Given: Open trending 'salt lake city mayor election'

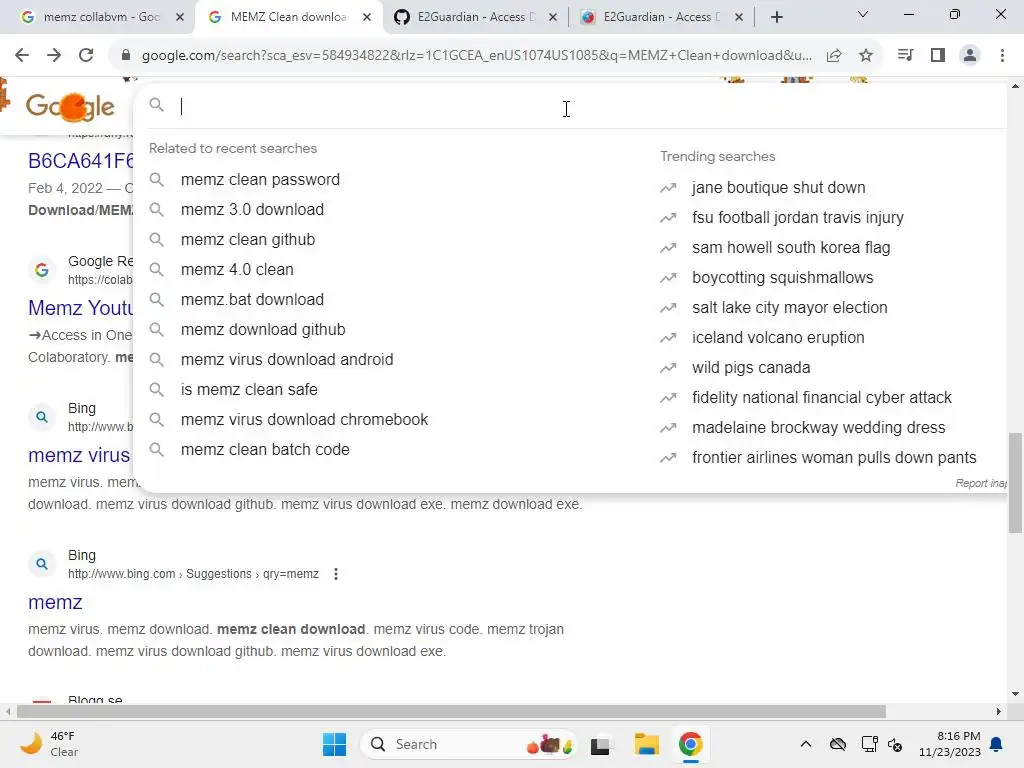Looking at the screenshot, I should (790, 308).
